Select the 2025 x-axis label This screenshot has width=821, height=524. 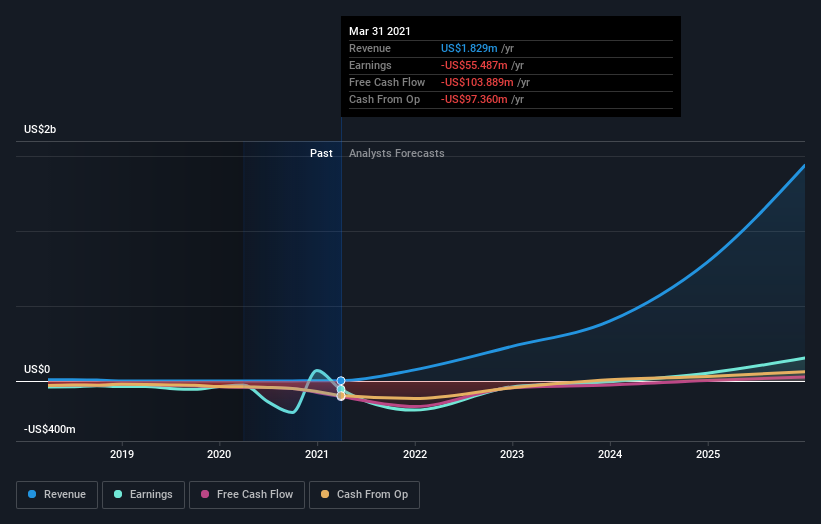click(708, 454)
